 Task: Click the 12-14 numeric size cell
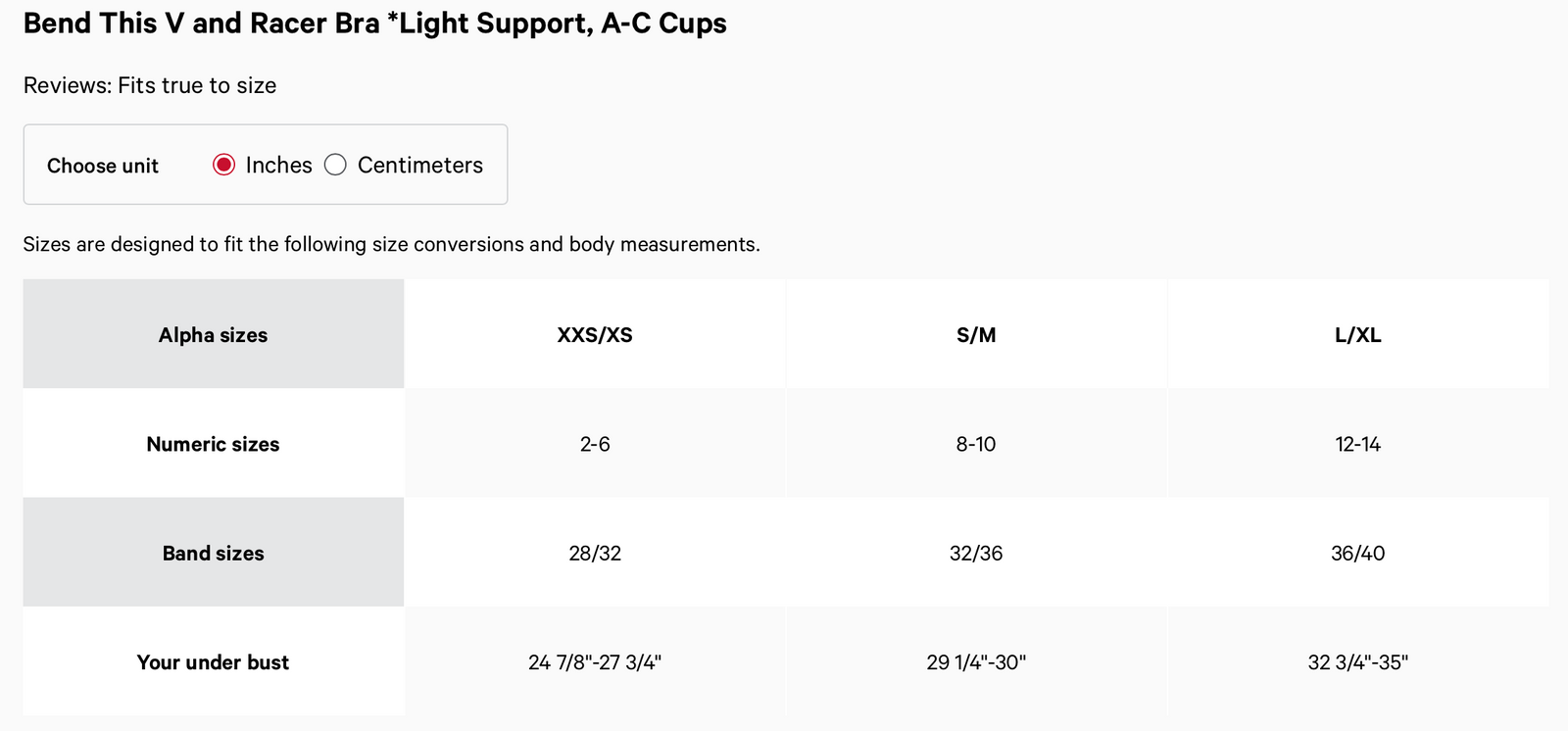click(x=1357, y=444)
